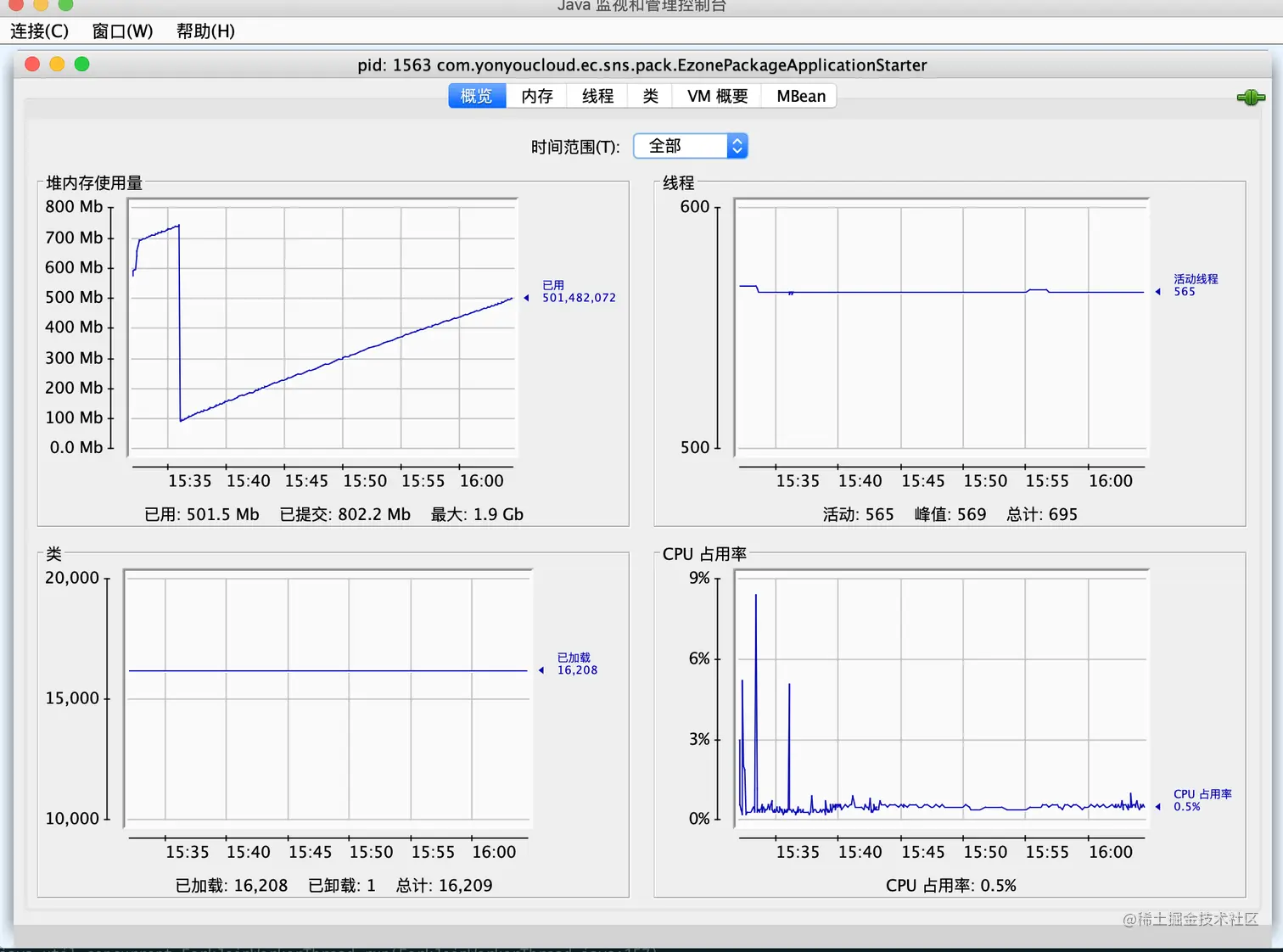Click the 峰值: 569 thread peak

click(x=950, y=514)
